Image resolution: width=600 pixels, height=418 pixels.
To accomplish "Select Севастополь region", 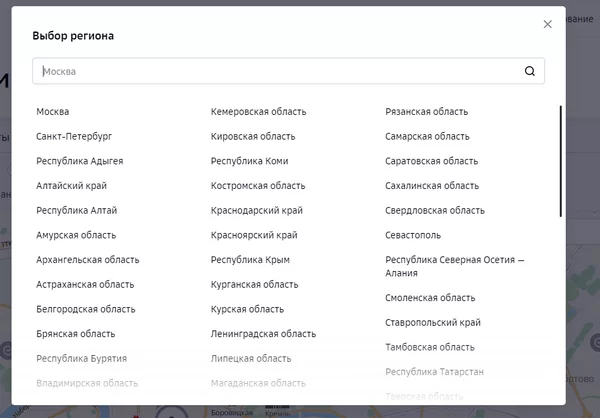I will tap(413, 235).
